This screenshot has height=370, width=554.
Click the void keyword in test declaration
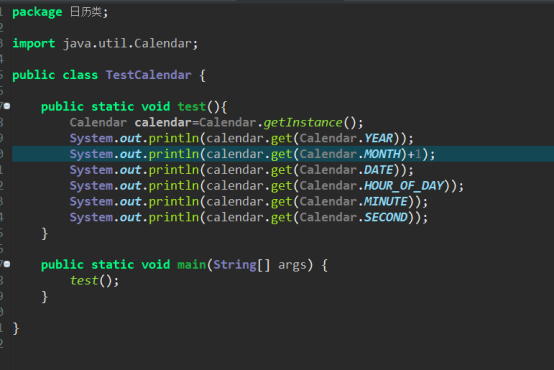click(155, 106)
